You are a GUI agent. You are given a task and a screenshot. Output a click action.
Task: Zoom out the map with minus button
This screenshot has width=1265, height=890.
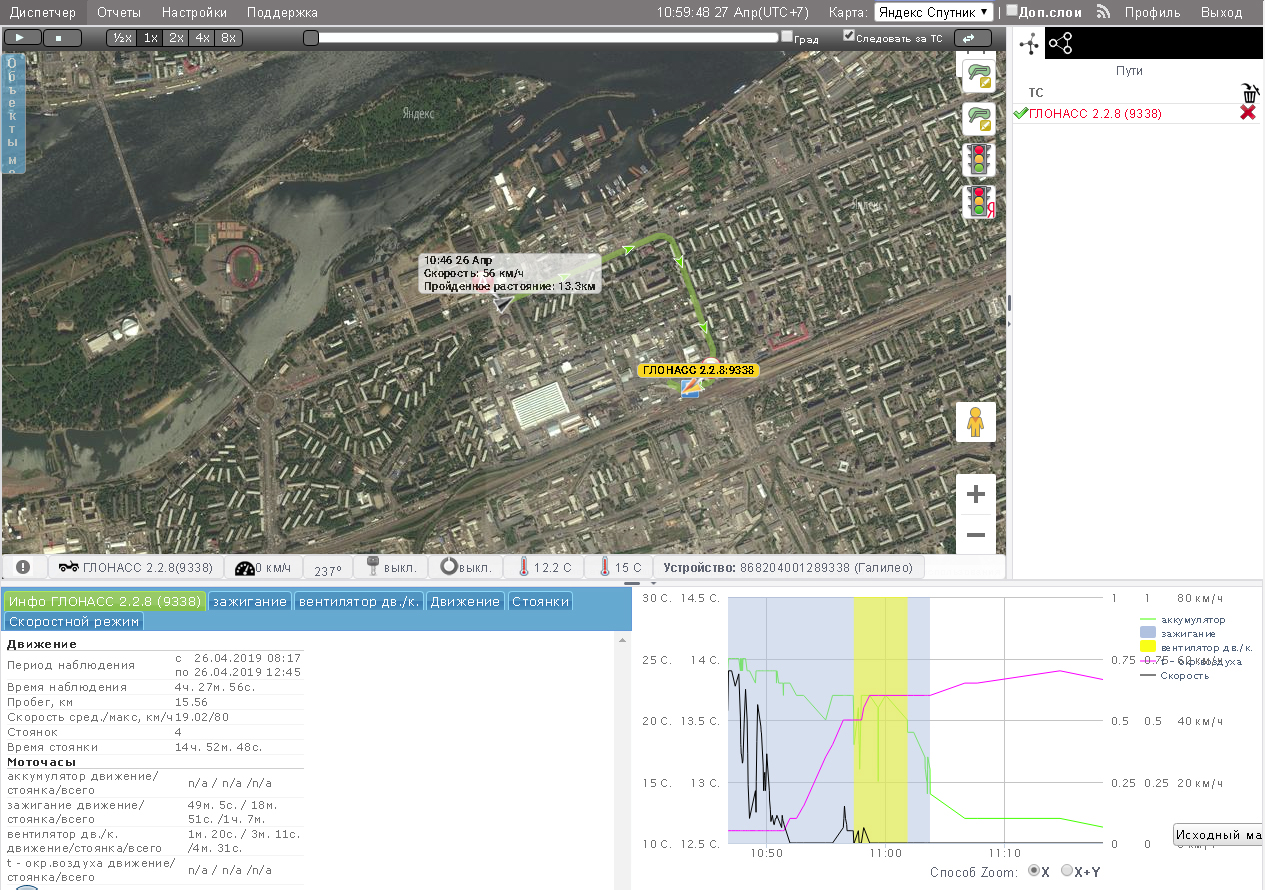pyautogui.click(x=976, y=535)
